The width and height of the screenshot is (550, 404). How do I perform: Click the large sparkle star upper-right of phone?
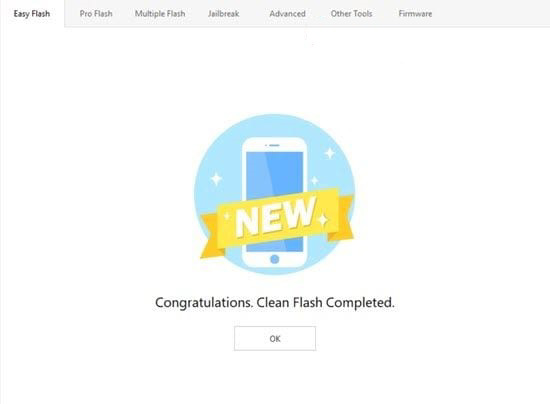(x=330, y=153)
